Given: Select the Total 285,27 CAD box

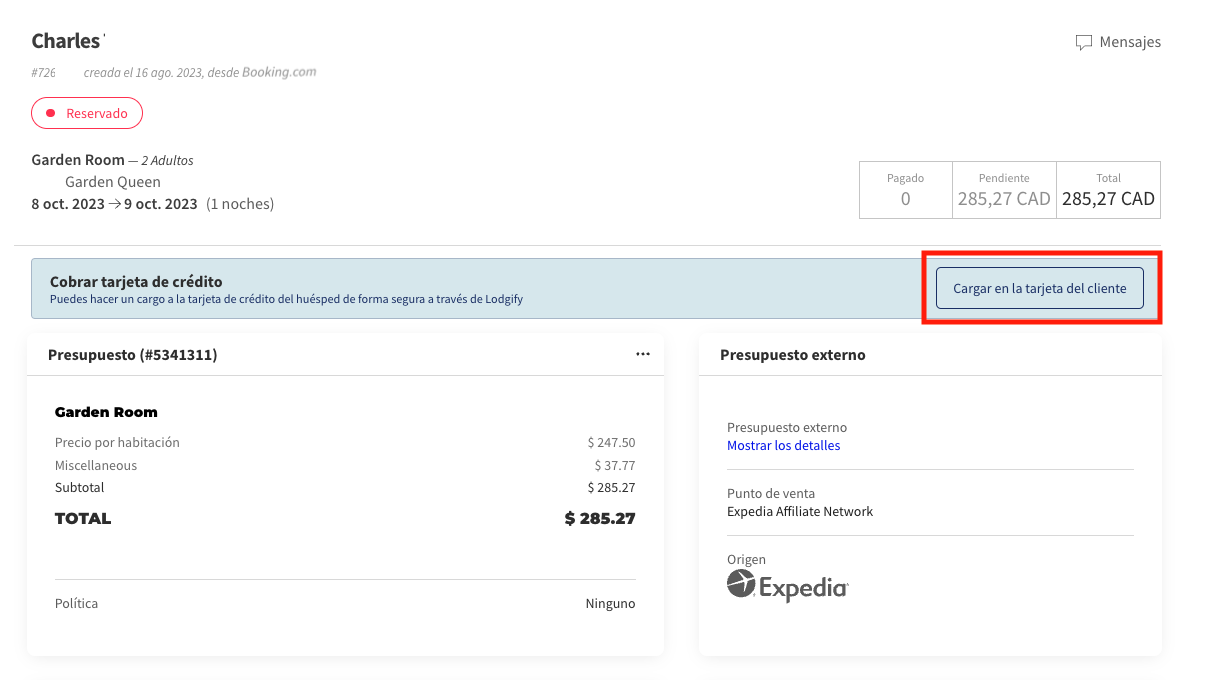Looking at the screenshot, I should [1108, 190].
